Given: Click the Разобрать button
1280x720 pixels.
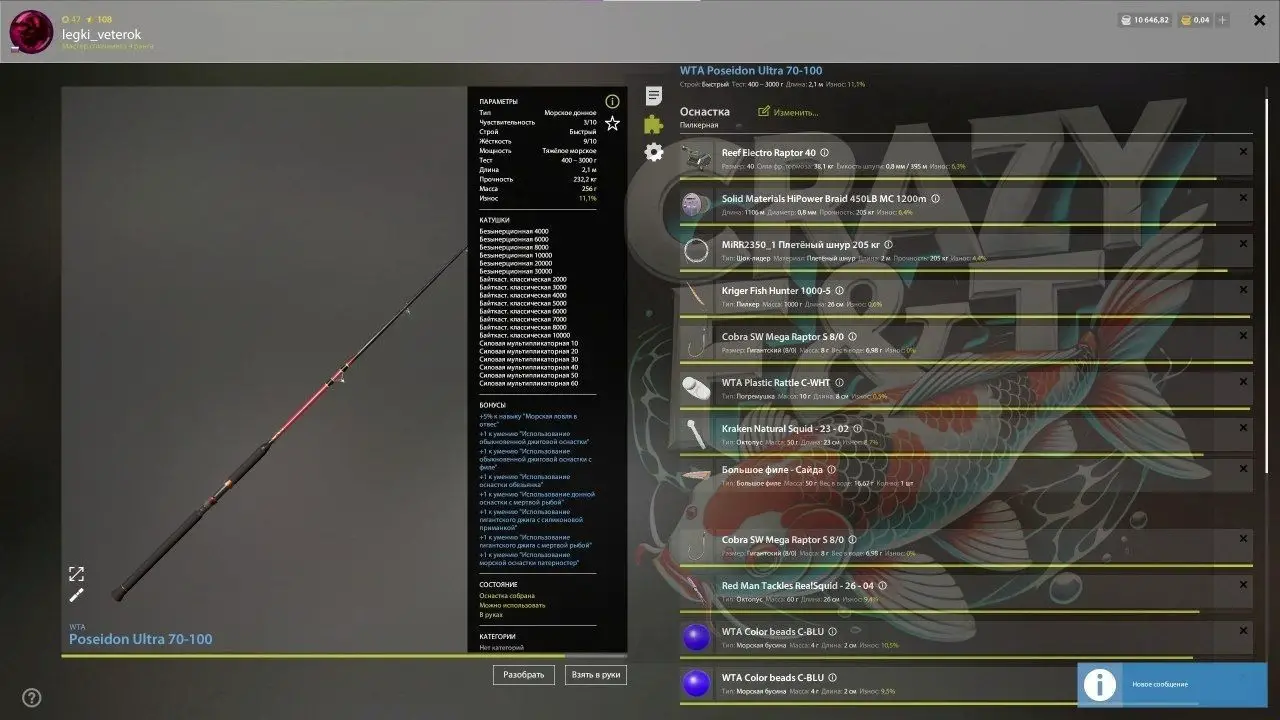Looking at the screenshot, I should tap(523, 675).
